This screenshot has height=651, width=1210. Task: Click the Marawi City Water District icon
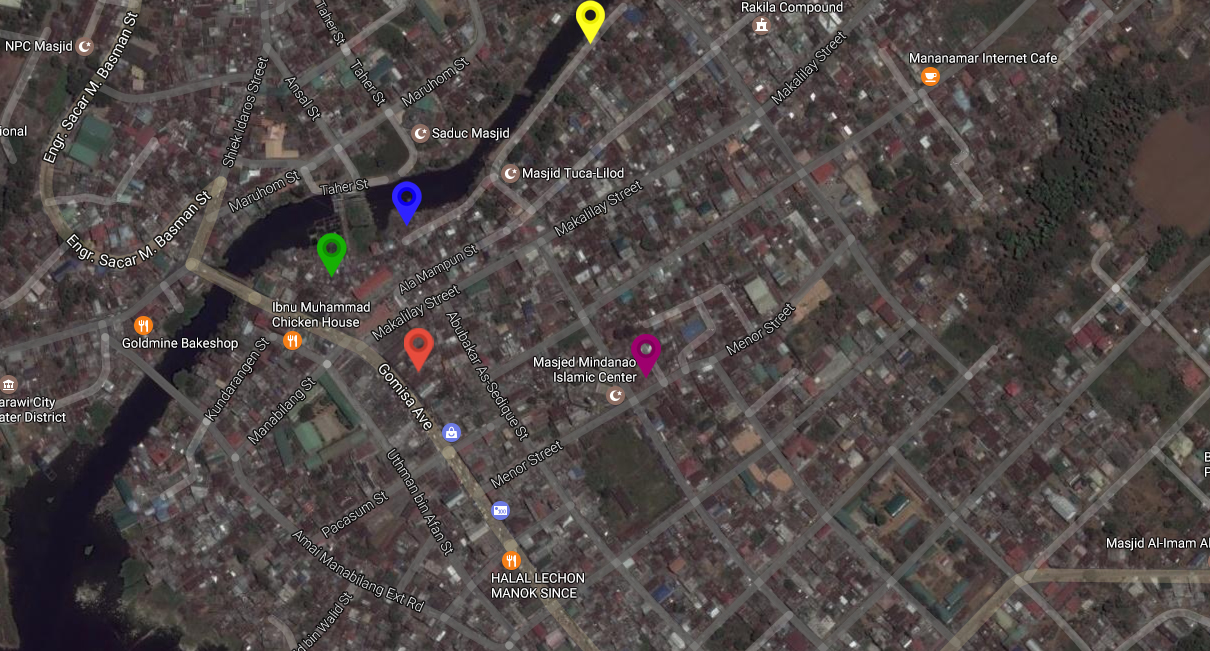click(9, 385)
